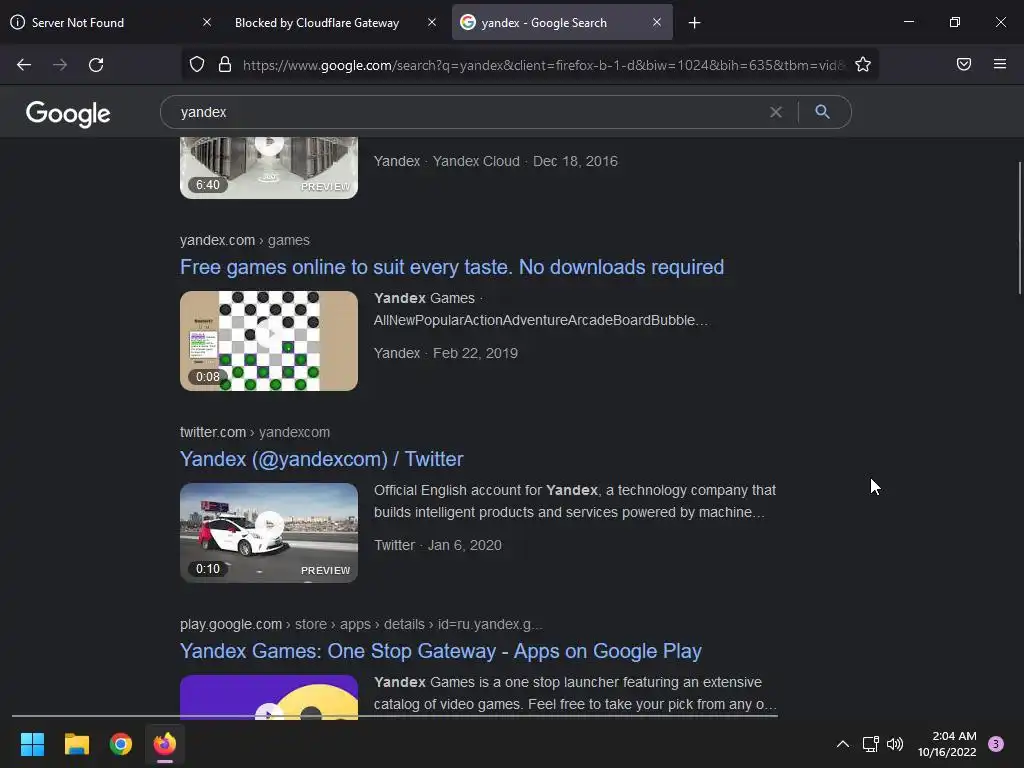
Task: Click the forward navigation arrow
Action: click(60, 65)
